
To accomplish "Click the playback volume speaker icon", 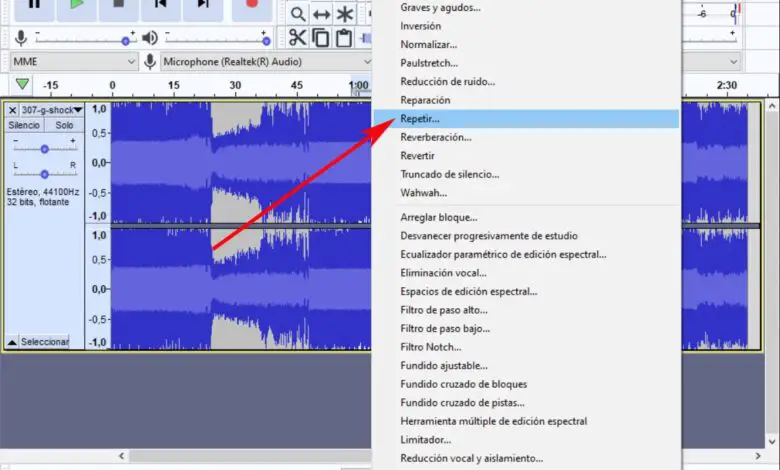I will point(149,38).
